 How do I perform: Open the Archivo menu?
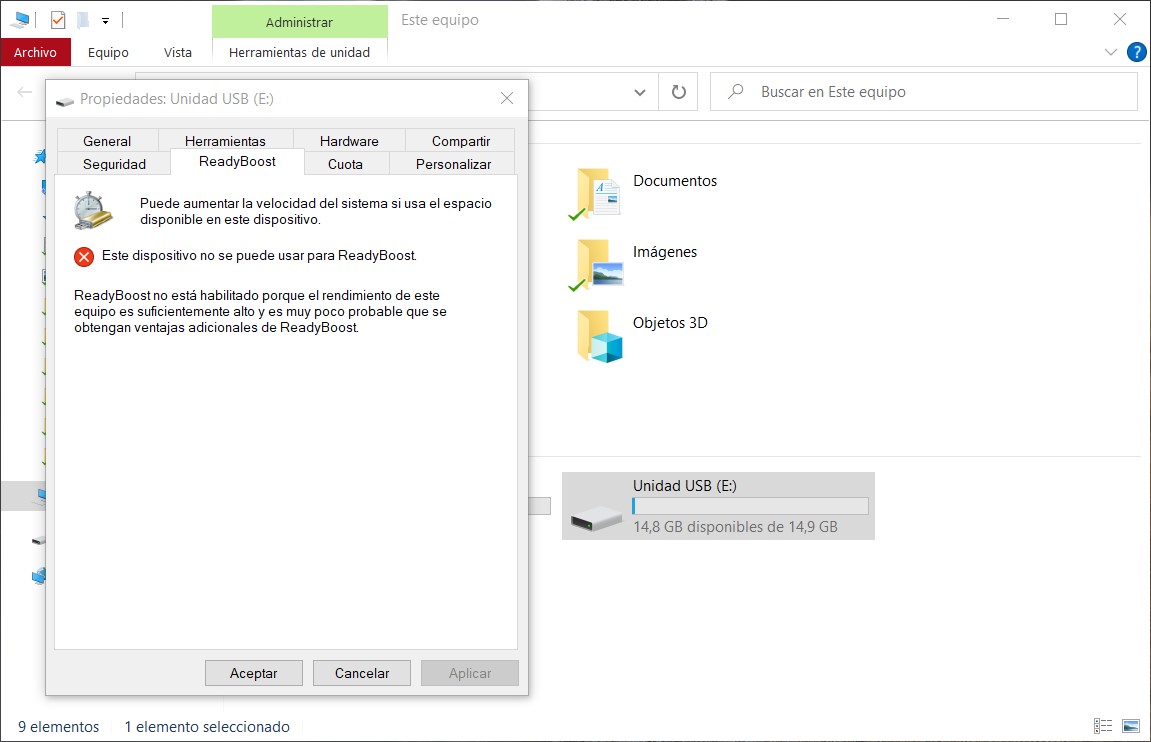tap(35, 52)
